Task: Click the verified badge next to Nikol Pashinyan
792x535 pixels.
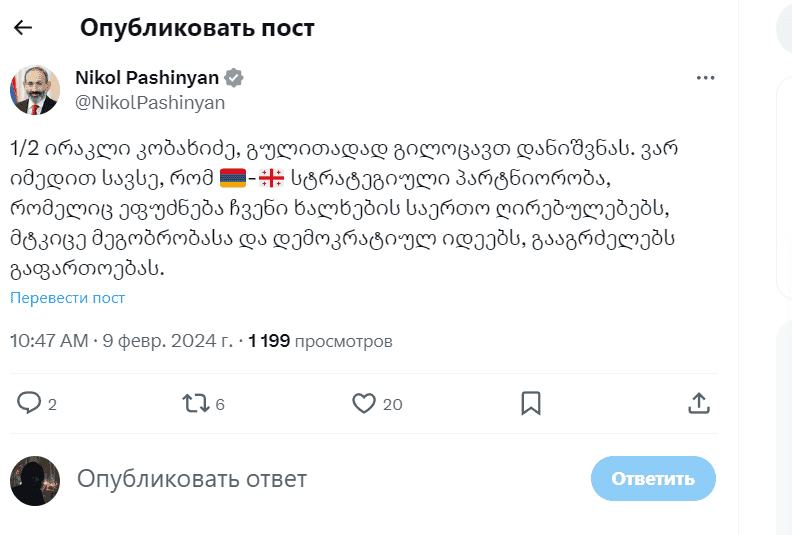Action: [x=234, y=78]
